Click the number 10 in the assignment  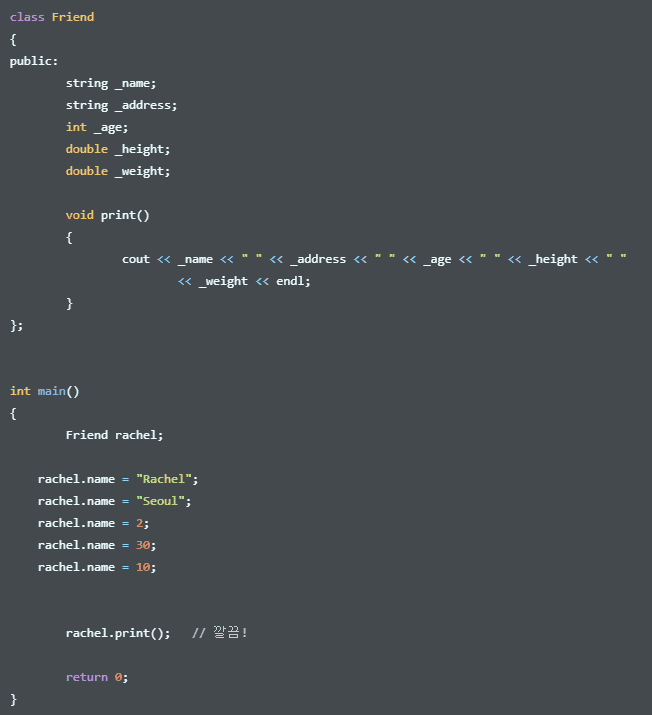[x=143, y=567]
